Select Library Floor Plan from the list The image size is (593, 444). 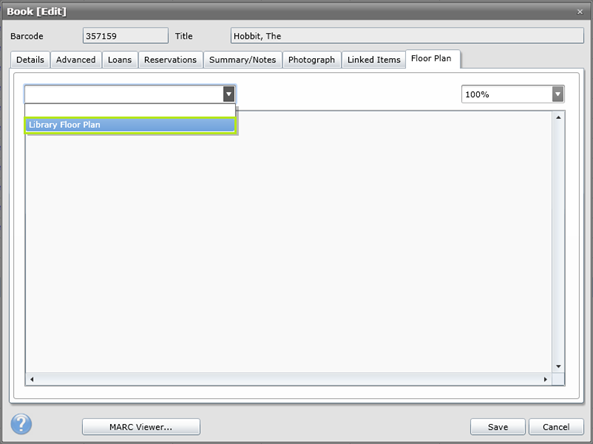click(x=130, y=125)
